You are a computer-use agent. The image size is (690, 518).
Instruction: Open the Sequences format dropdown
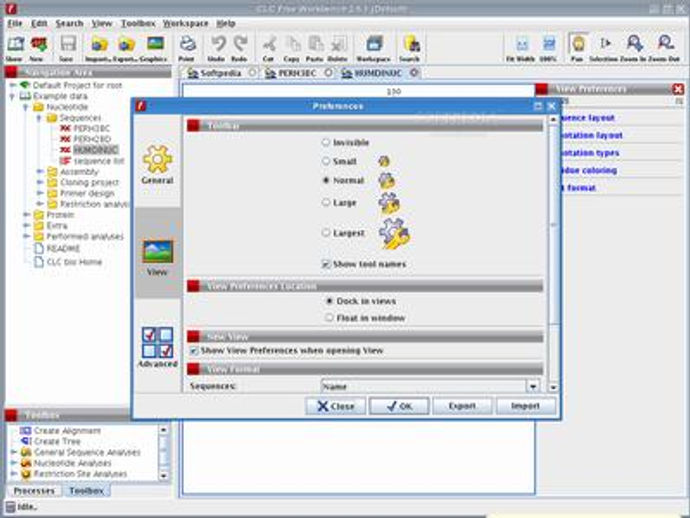[533, 386]
